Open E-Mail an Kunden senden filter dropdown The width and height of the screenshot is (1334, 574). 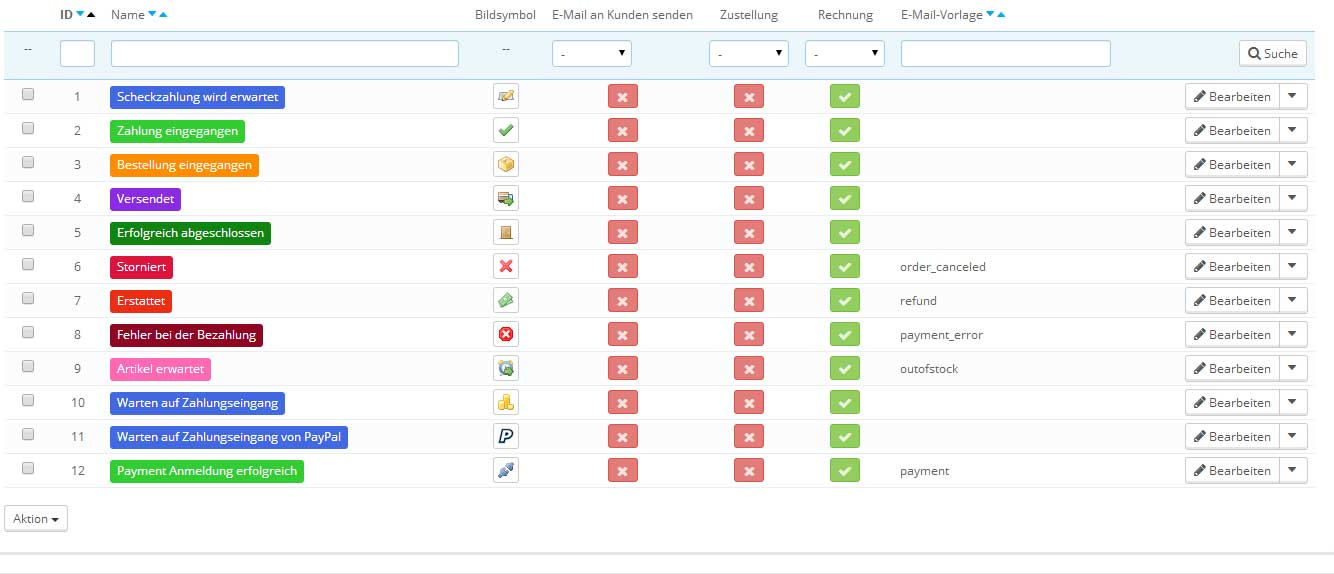(592, 53)
